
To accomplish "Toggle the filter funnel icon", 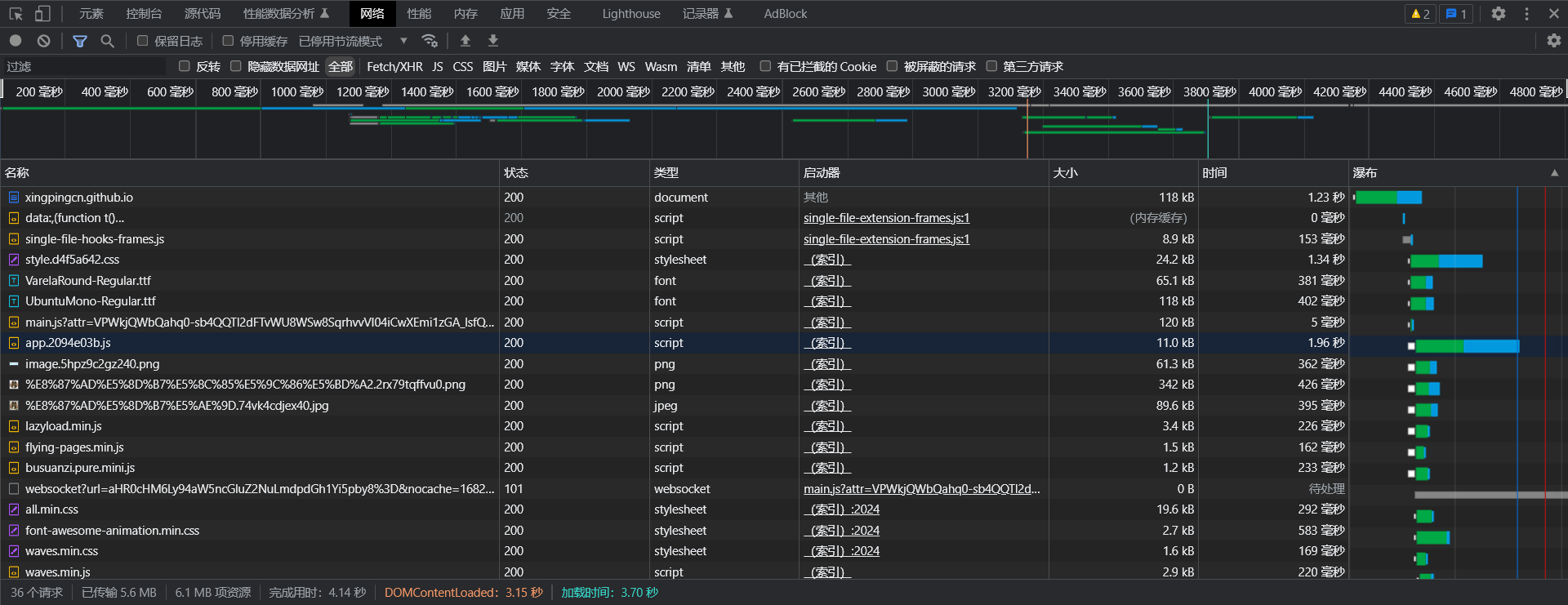I will (80, 41).
